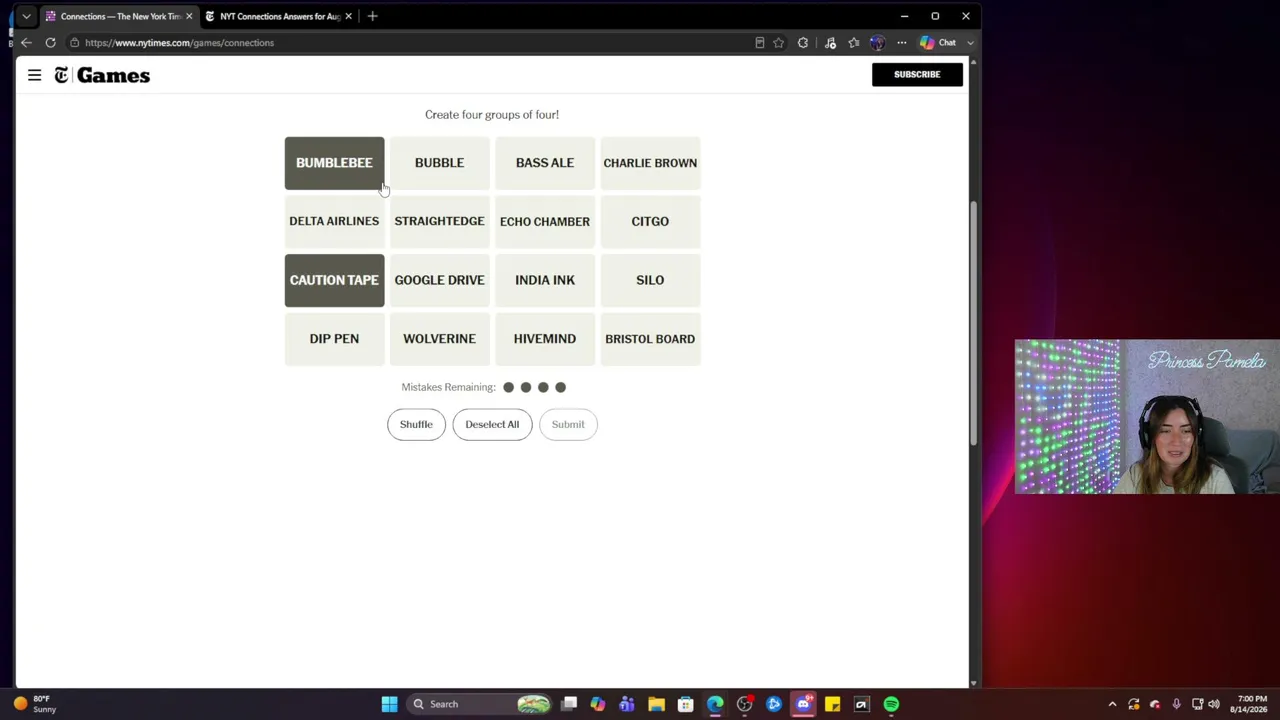Open Microsoft Edge from the taskbar

click(x=715, y=704)
